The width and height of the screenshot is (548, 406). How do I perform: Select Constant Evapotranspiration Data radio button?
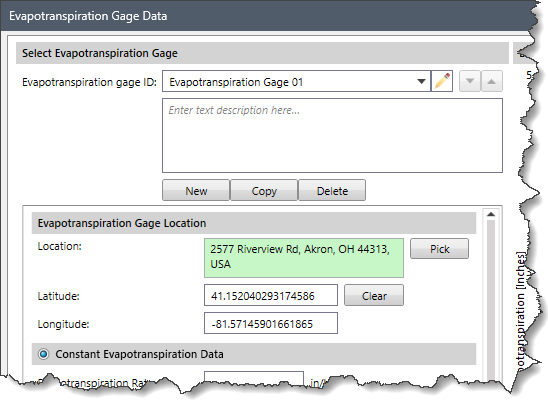click(44, 354)
